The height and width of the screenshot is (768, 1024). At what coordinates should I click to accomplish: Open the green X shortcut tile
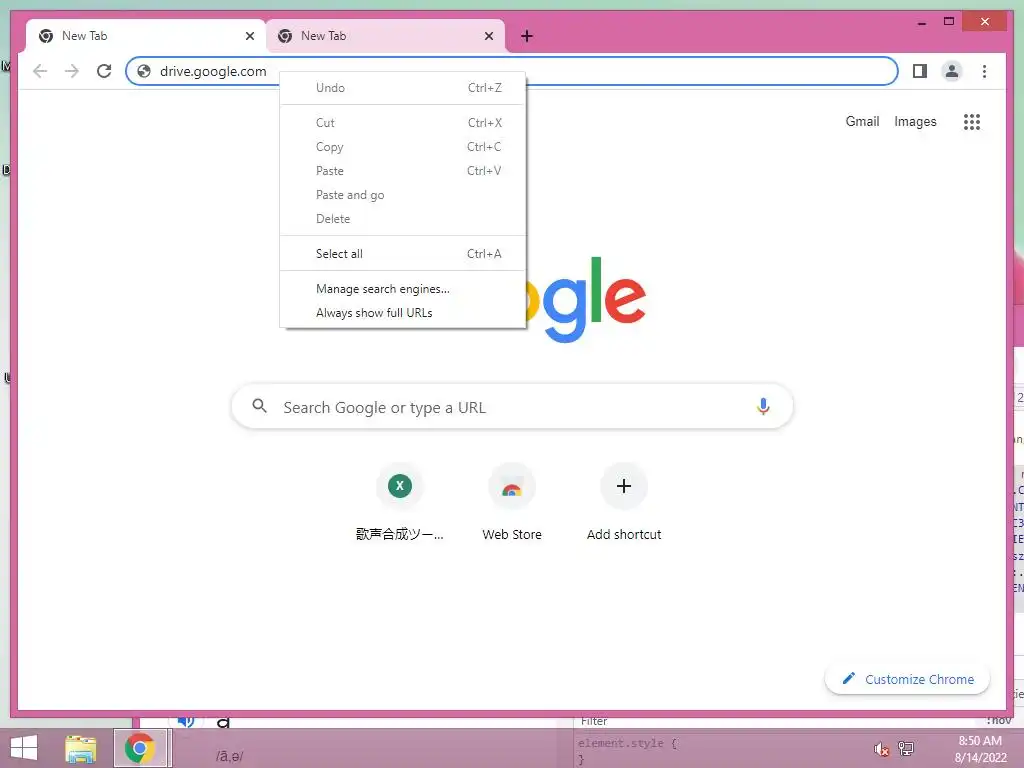tap(400, 486)
